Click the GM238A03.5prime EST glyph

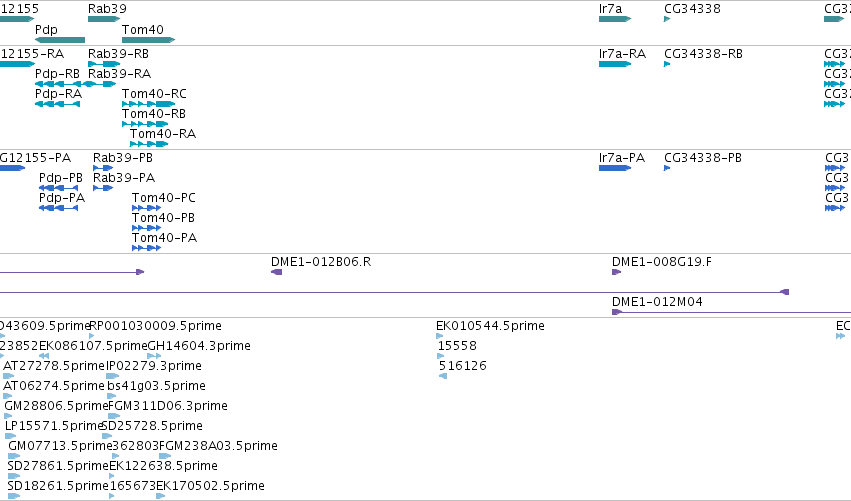pos(165,457)
